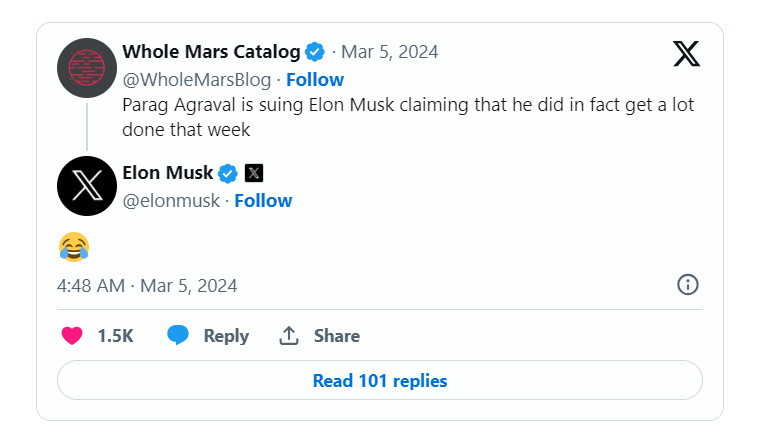Click Elon Musk's verified checkmark badge
Viewport: 758px width, 438px height.
pos(228,174)
